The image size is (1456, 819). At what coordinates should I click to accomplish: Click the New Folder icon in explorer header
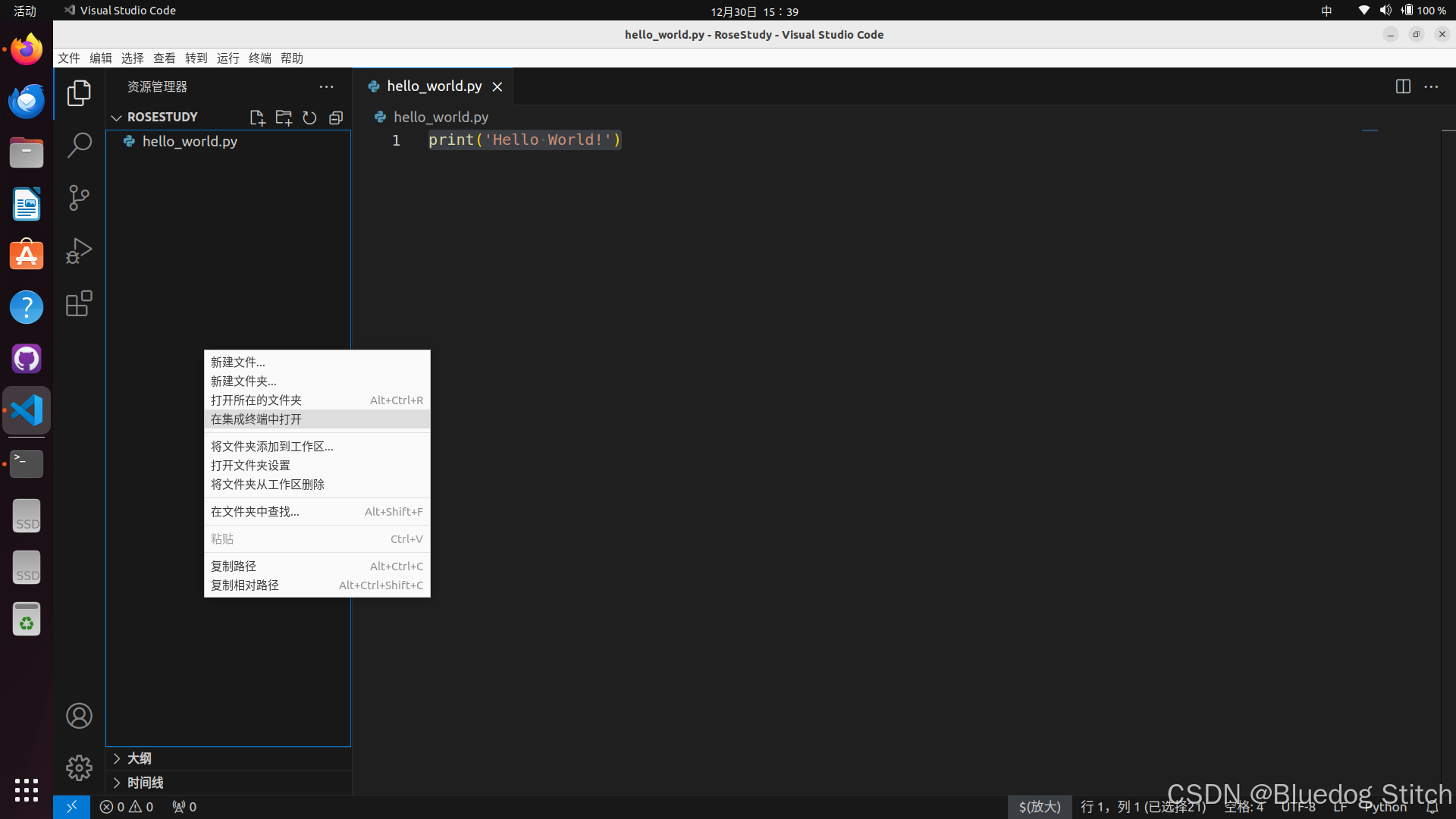click(x=284, y=118)
